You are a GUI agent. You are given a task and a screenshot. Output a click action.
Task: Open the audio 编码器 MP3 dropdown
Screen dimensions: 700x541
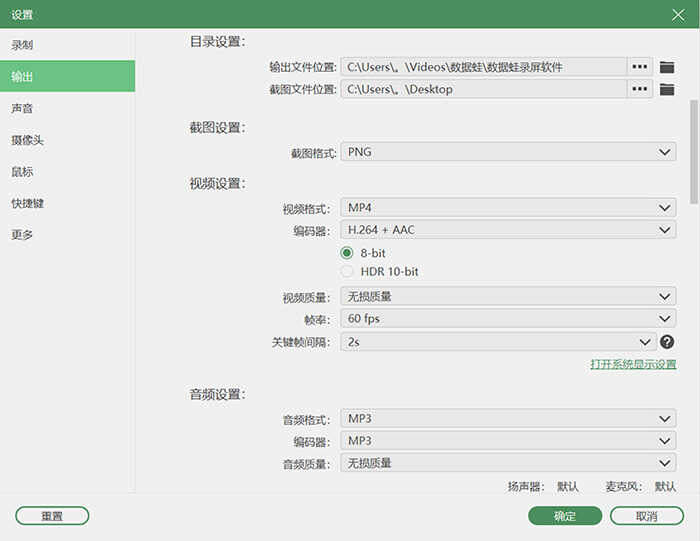click(508, 441)
